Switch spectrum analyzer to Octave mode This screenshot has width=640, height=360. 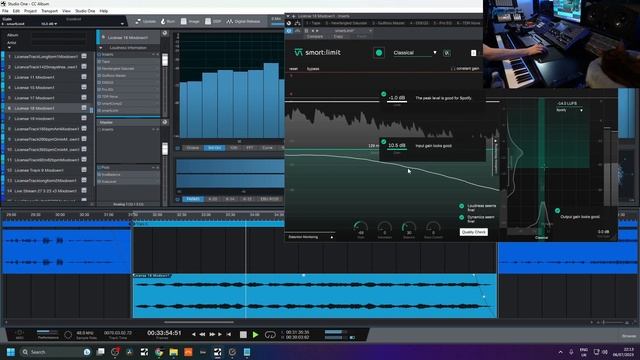[193, 148]
